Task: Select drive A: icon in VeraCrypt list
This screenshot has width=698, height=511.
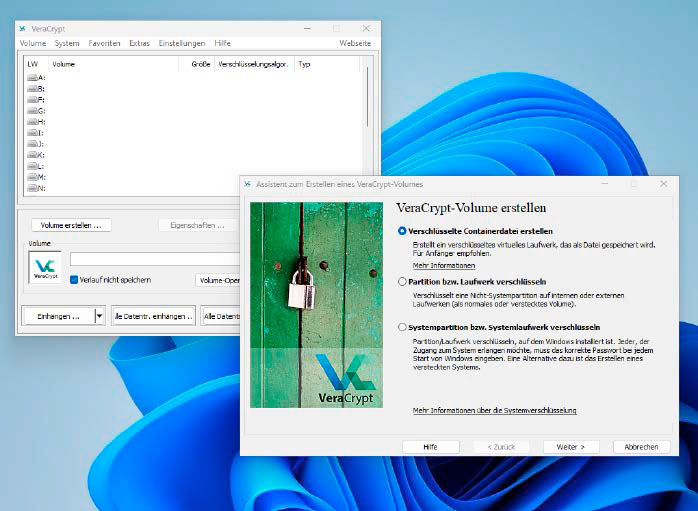Action: (x=32, y=78)
